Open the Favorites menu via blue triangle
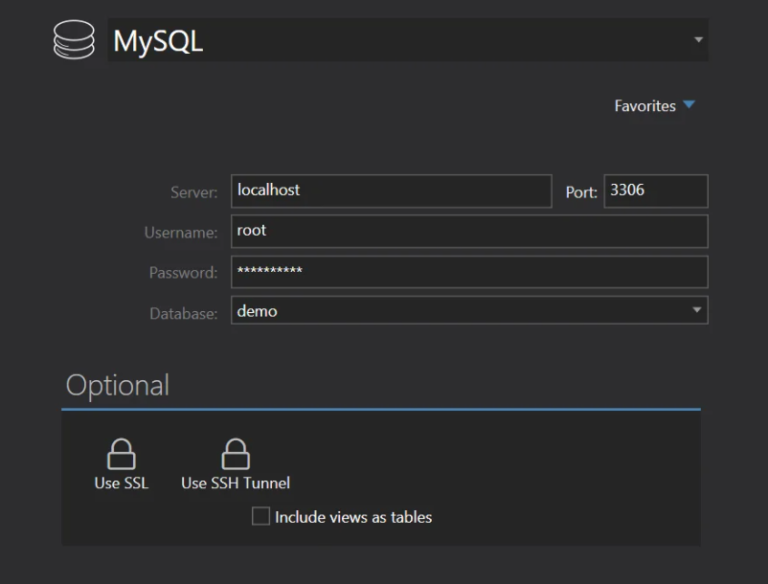This screenshot has width=768, height=584. coord(689,105)
